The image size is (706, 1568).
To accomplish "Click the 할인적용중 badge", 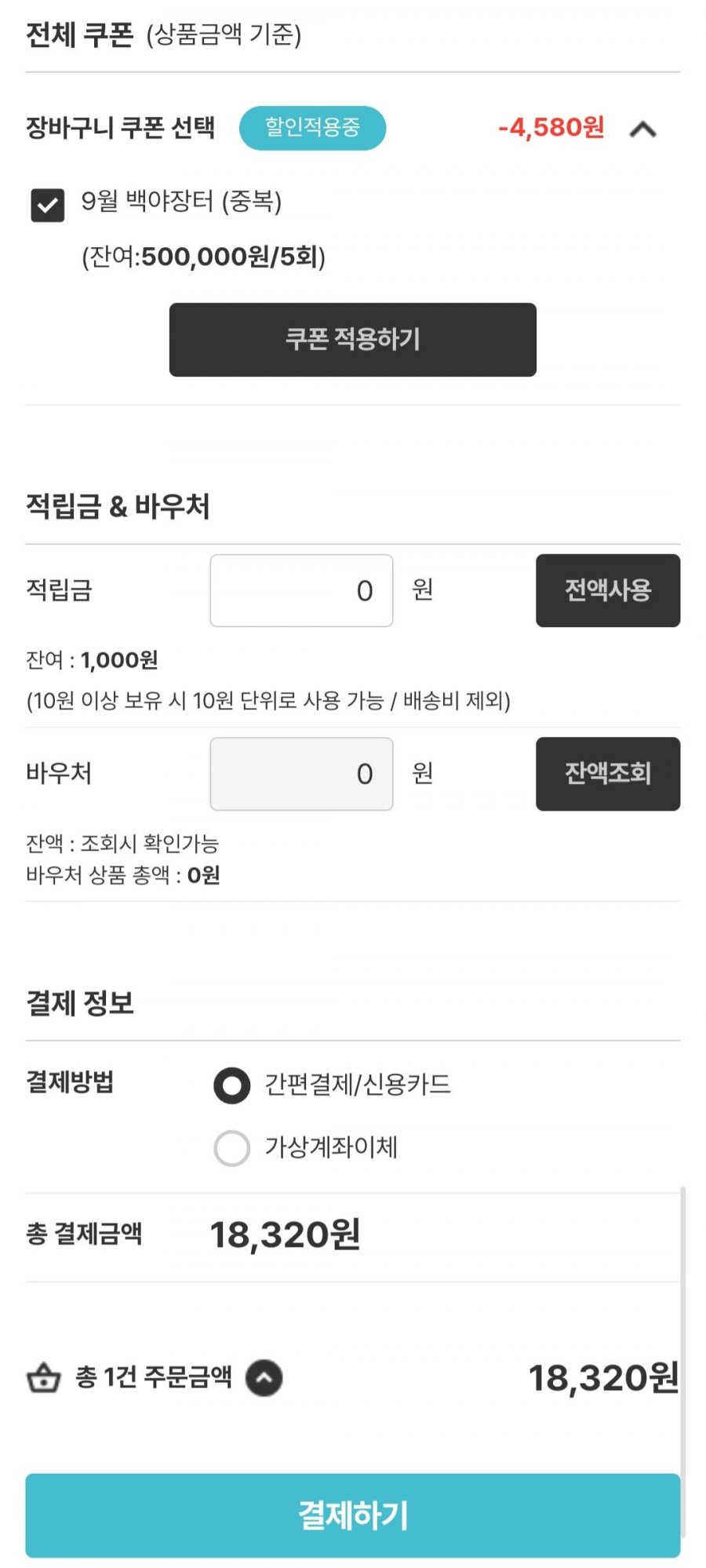I will point(312,127).
